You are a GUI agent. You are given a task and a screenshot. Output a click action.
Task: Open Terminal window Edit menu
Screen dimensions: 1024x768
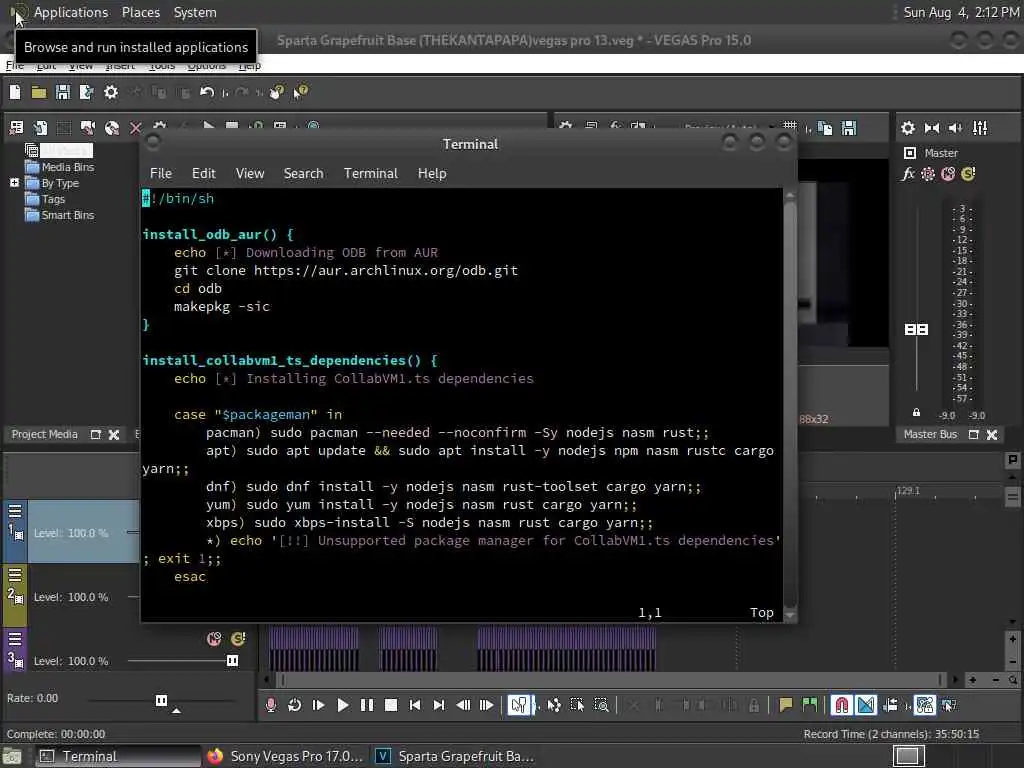pyautogui.click(x=203, y=173)
